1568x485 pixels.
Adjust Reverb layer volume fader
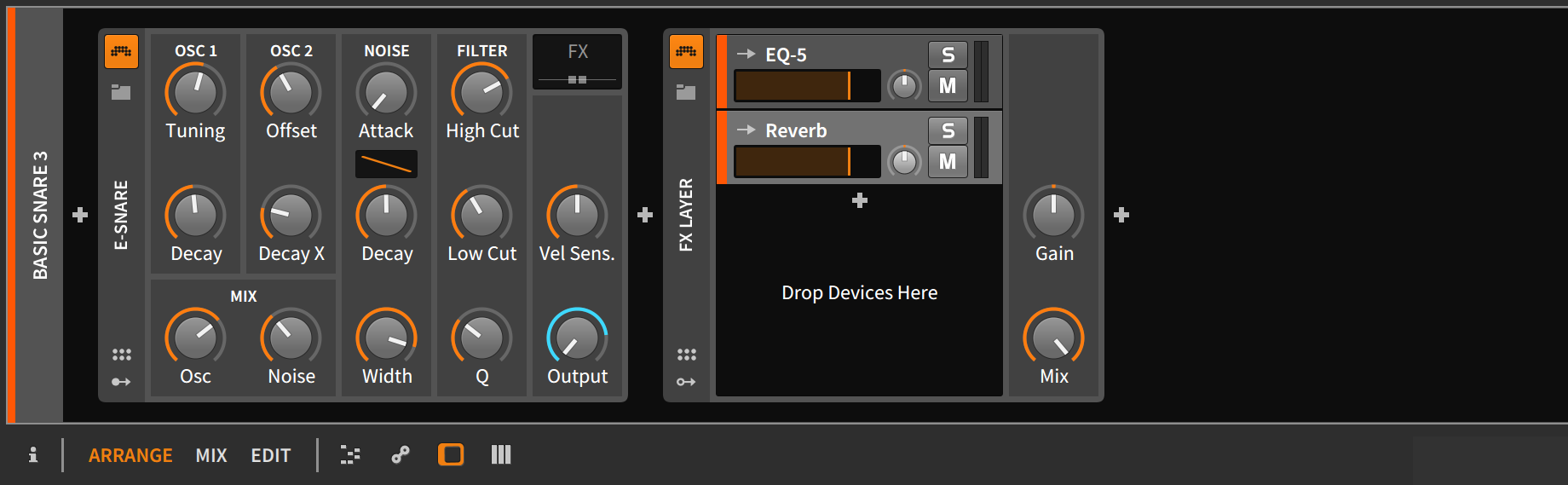(807, 162)
